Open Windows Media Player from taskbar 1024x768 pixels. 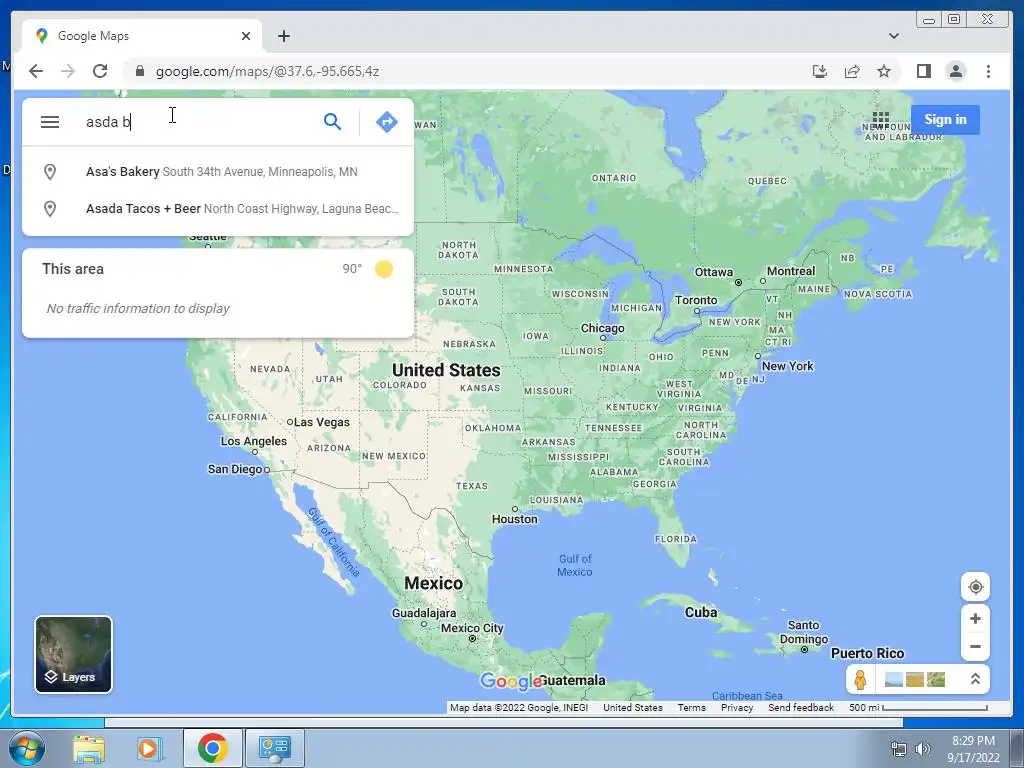[x=149, y=748]
